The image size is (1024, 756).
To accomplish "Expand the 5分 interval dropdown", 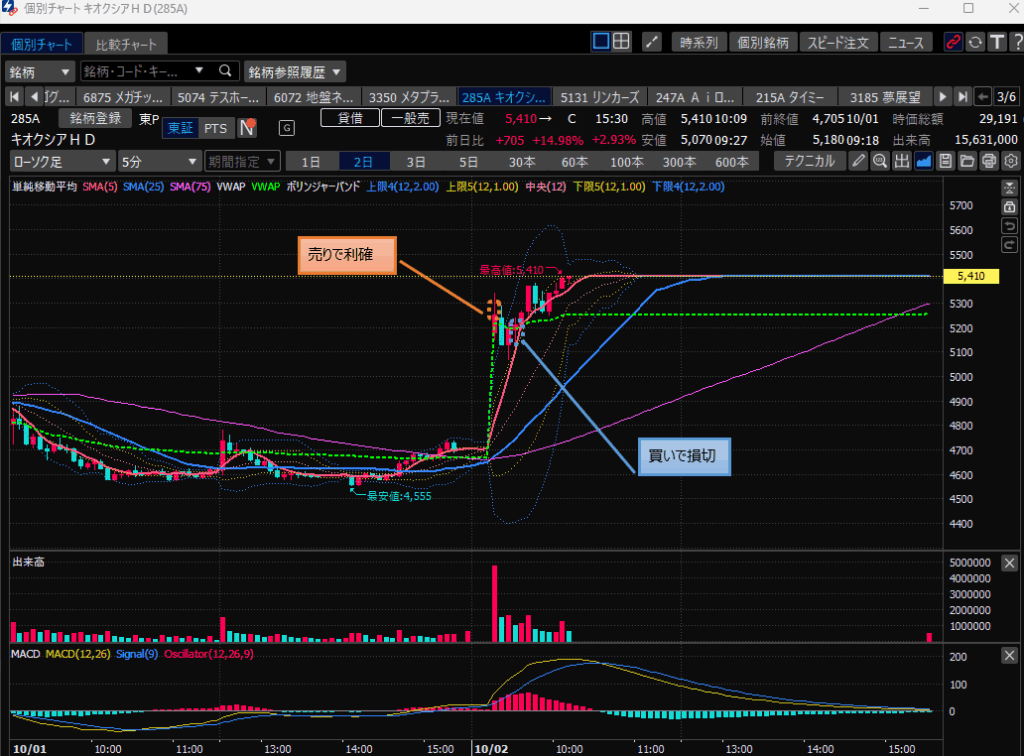I will (159, 161).
